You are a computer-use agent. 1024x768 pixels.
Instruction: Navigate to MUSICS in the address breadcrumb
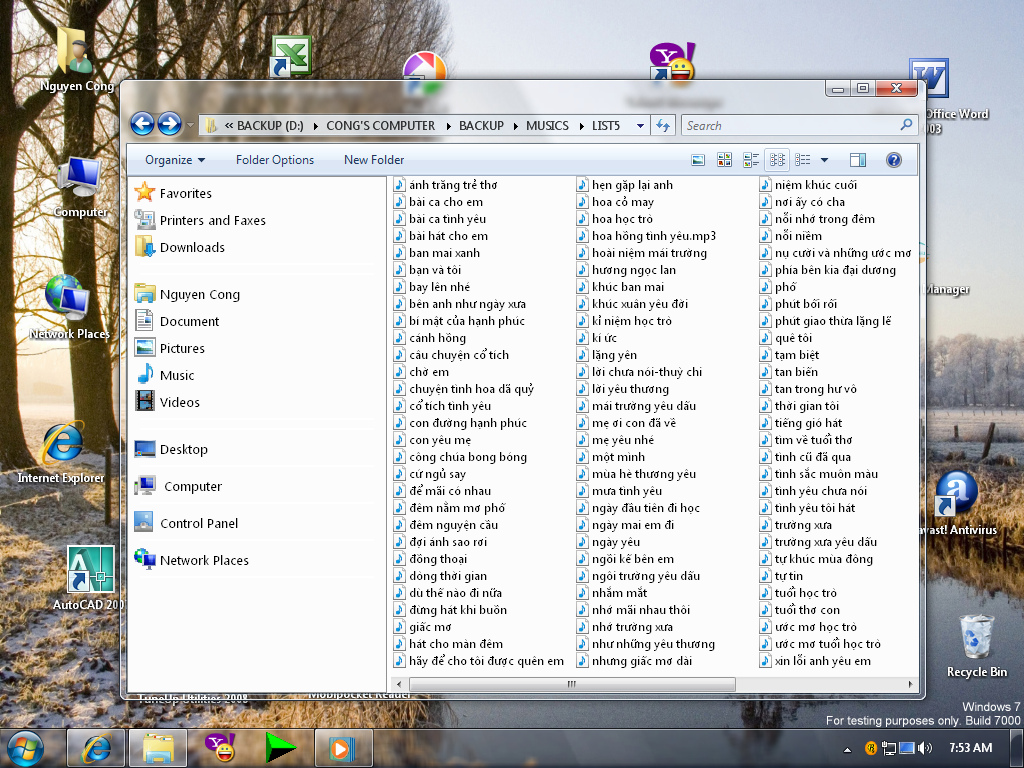546,125
